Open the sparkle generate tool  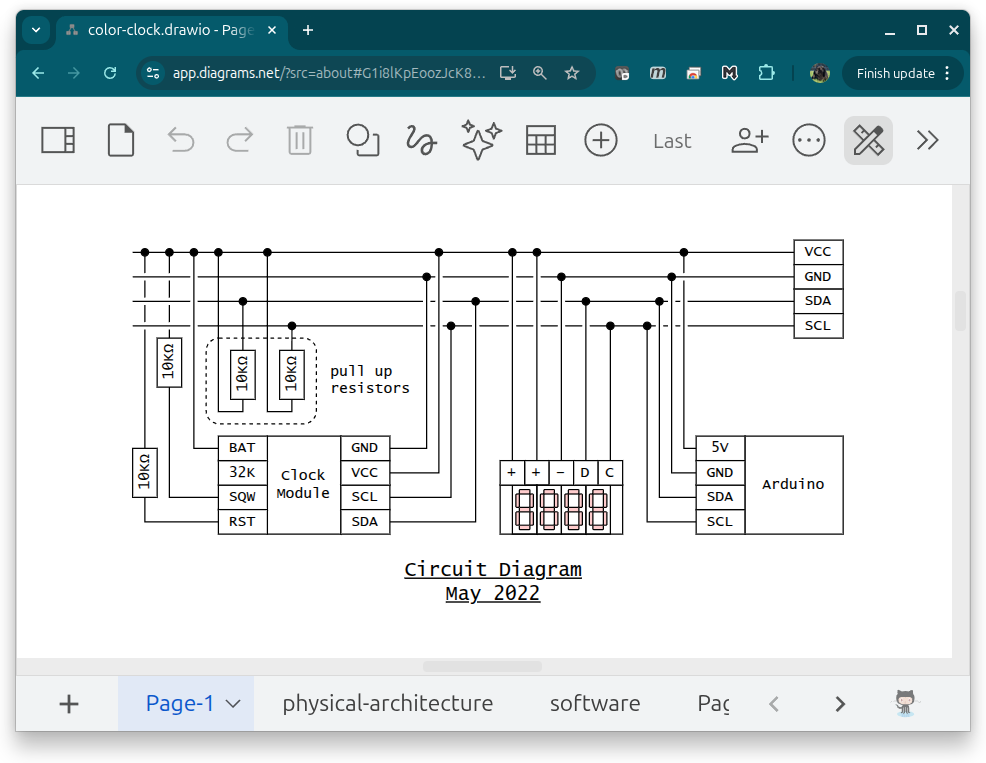point(481,140)
